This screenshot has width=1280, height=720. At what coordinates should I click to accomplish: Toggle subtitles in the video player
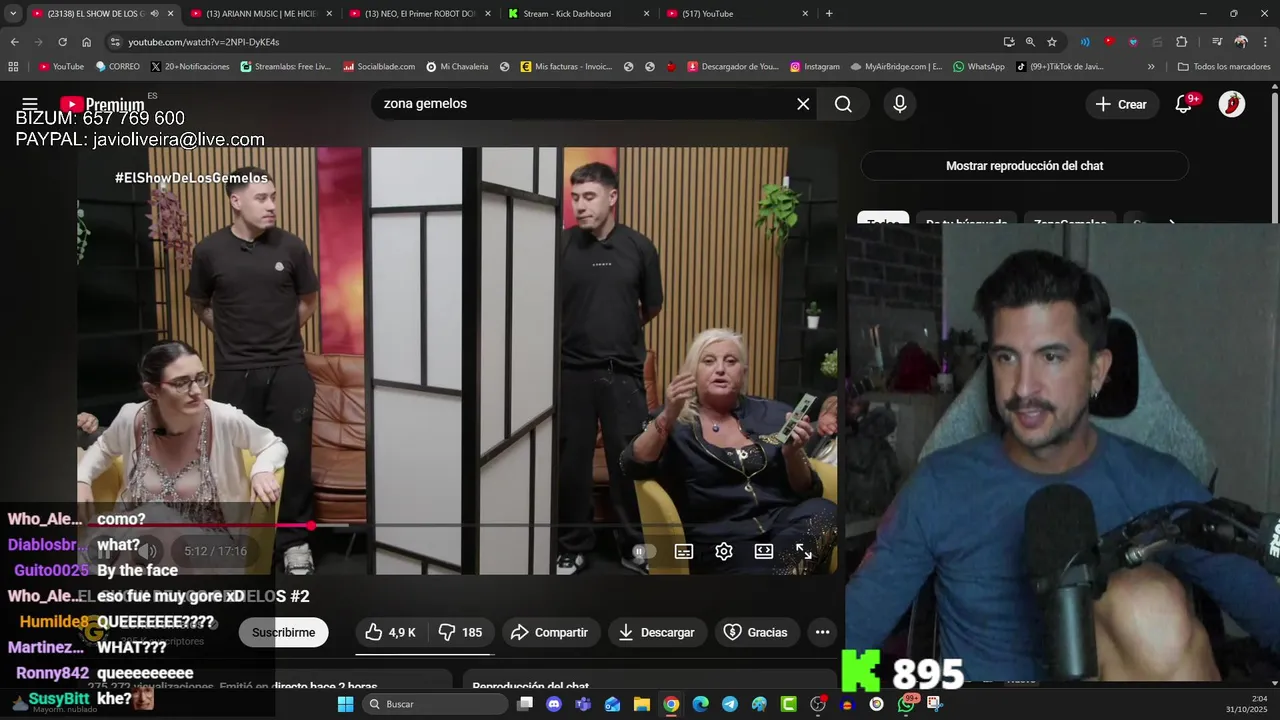(684, 551)
